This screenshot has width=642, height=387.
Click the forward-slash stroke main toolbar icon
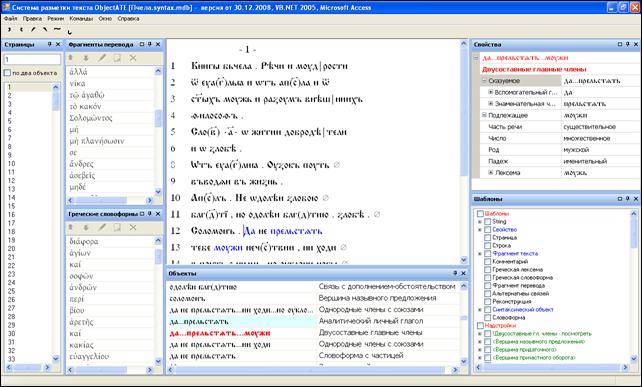(33, 29)
